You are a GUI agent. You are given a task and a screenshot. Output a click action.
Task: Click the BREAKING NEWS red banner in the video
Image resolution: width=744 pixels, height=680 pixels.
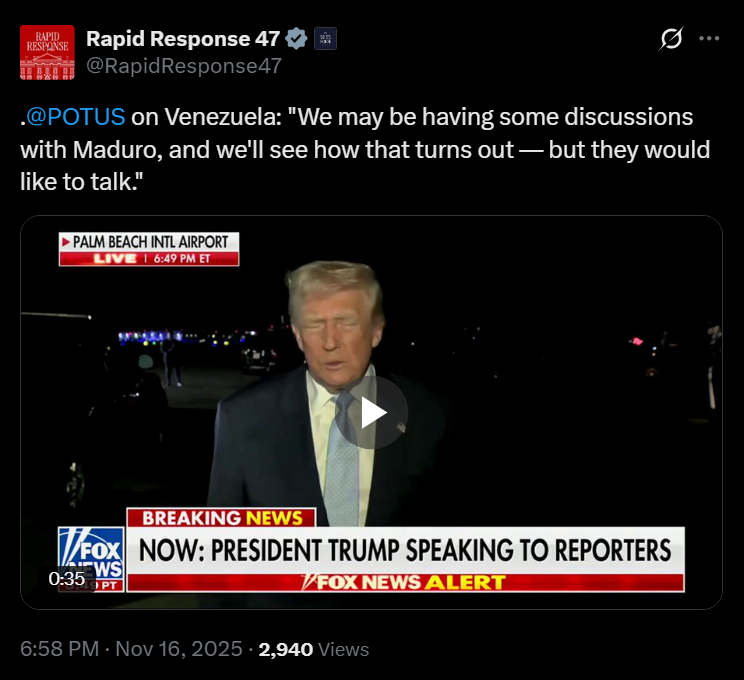click(221, 518)
